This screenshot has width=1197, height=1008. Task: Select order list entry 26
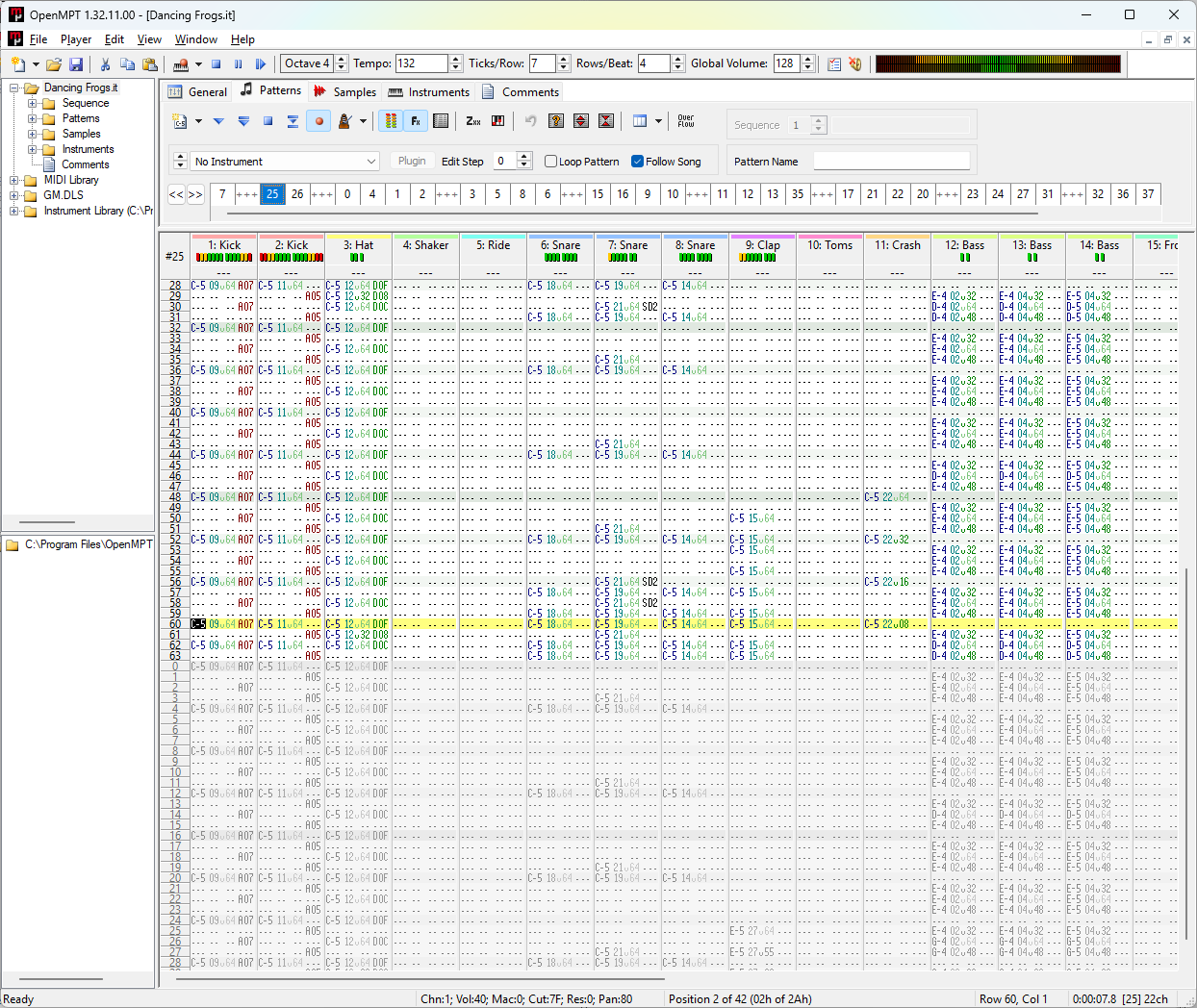[297, 194]
